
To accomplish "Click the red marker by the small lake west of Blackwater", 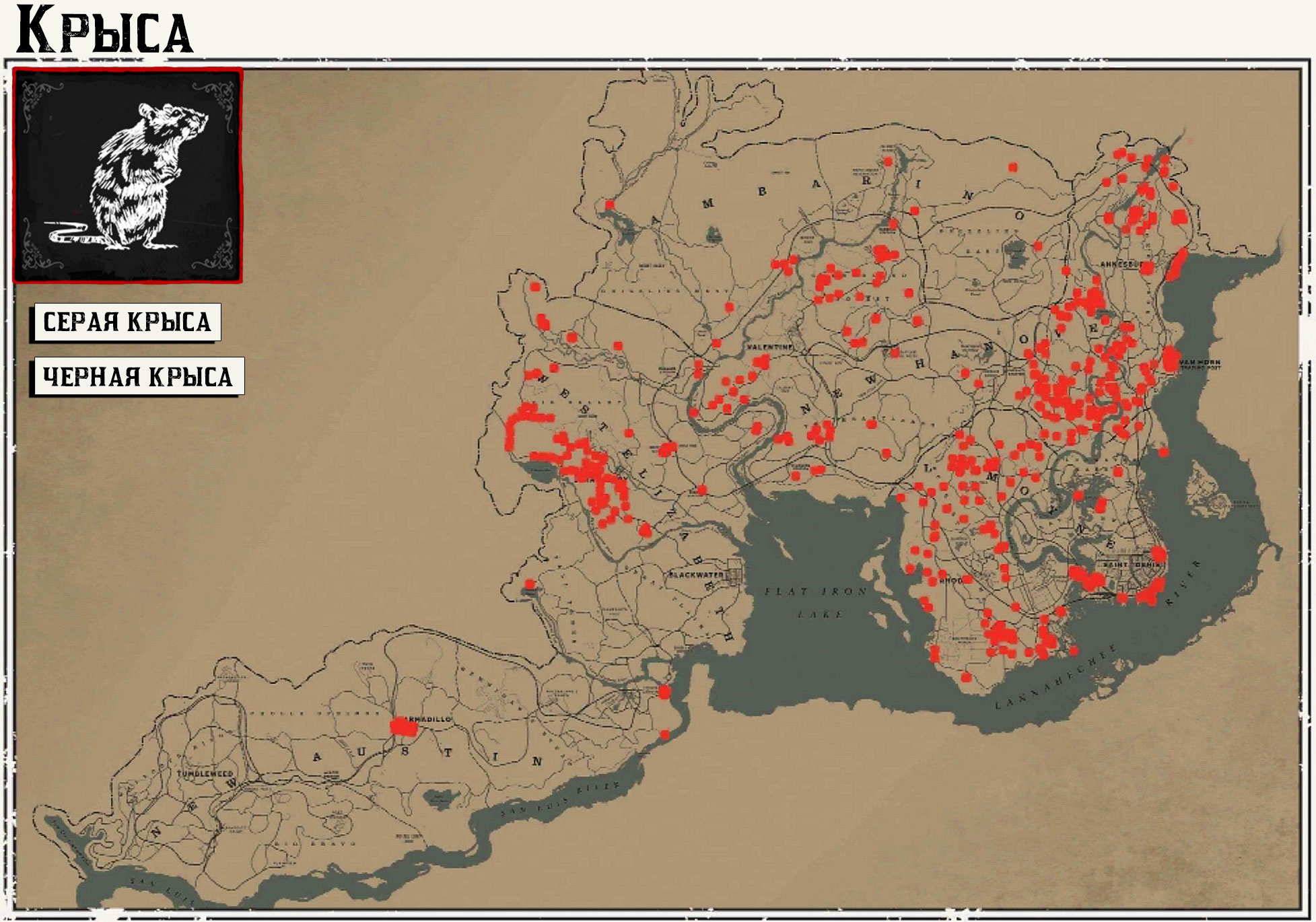I will click(529, 583).
